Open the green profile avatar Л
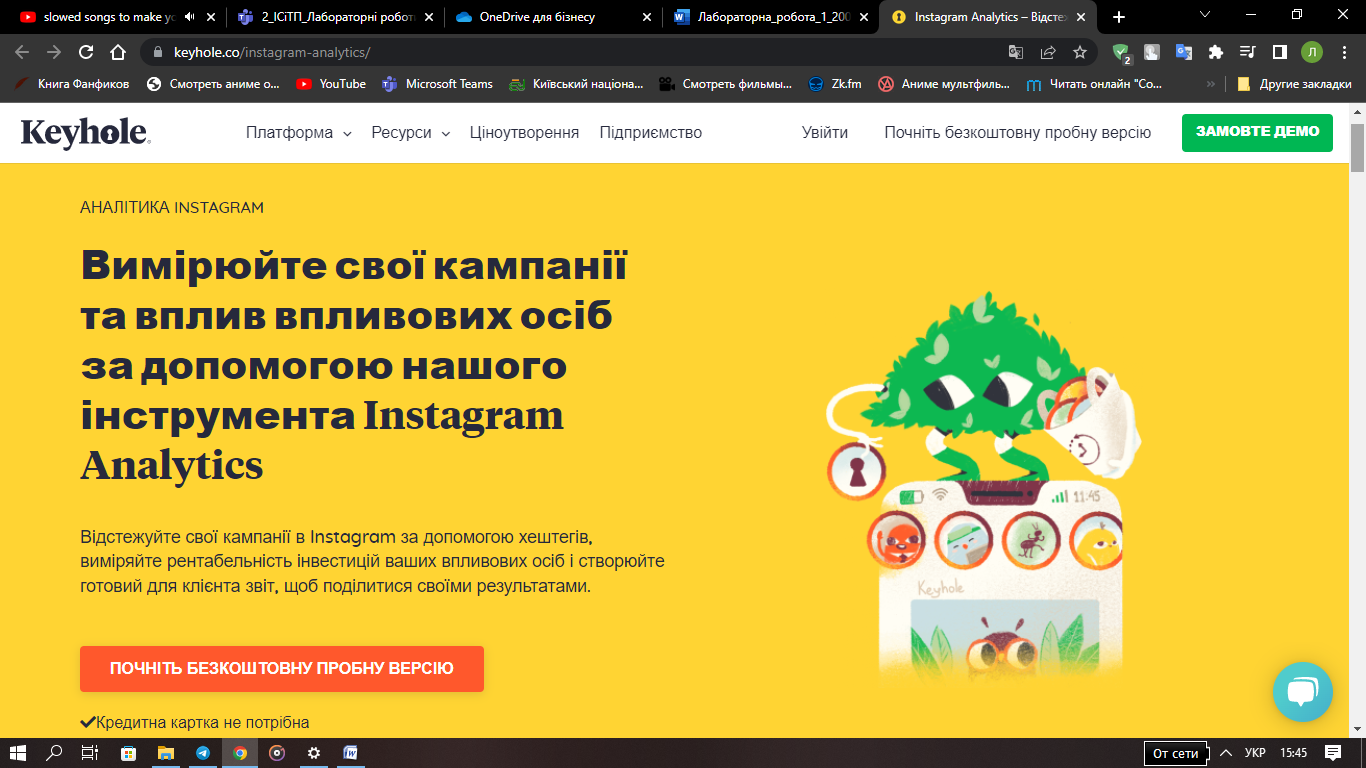The image size is (1366, 768). (1312, 52)
